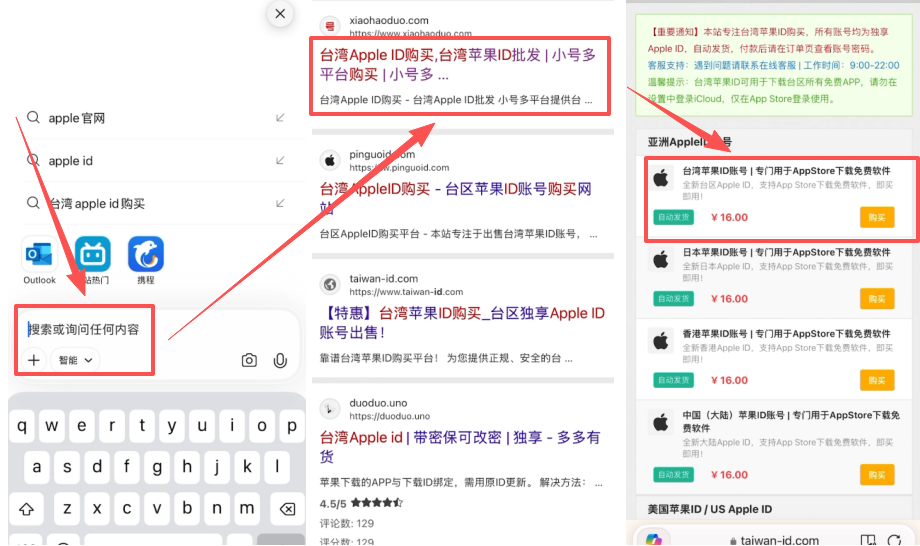Open camera search icon
920x546 pixels.
(x=249, y=360)
